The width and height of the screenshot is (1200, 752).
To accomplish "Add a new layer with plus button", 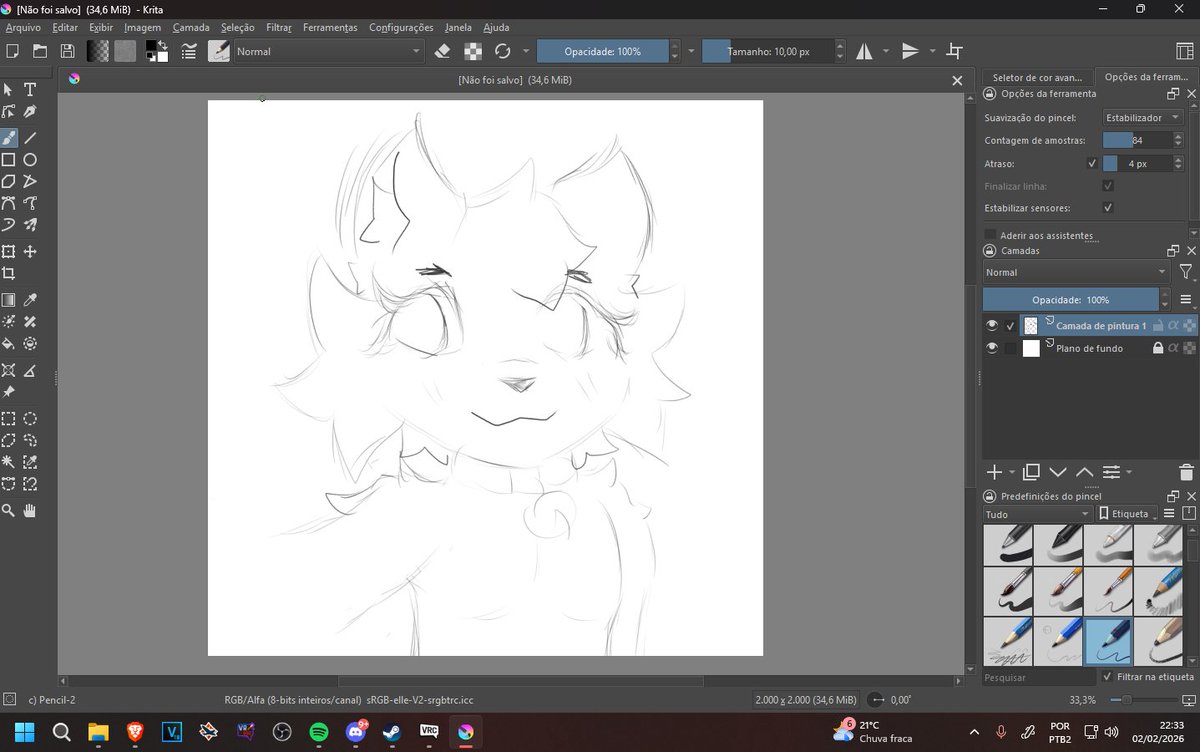I will click(994, 472).
